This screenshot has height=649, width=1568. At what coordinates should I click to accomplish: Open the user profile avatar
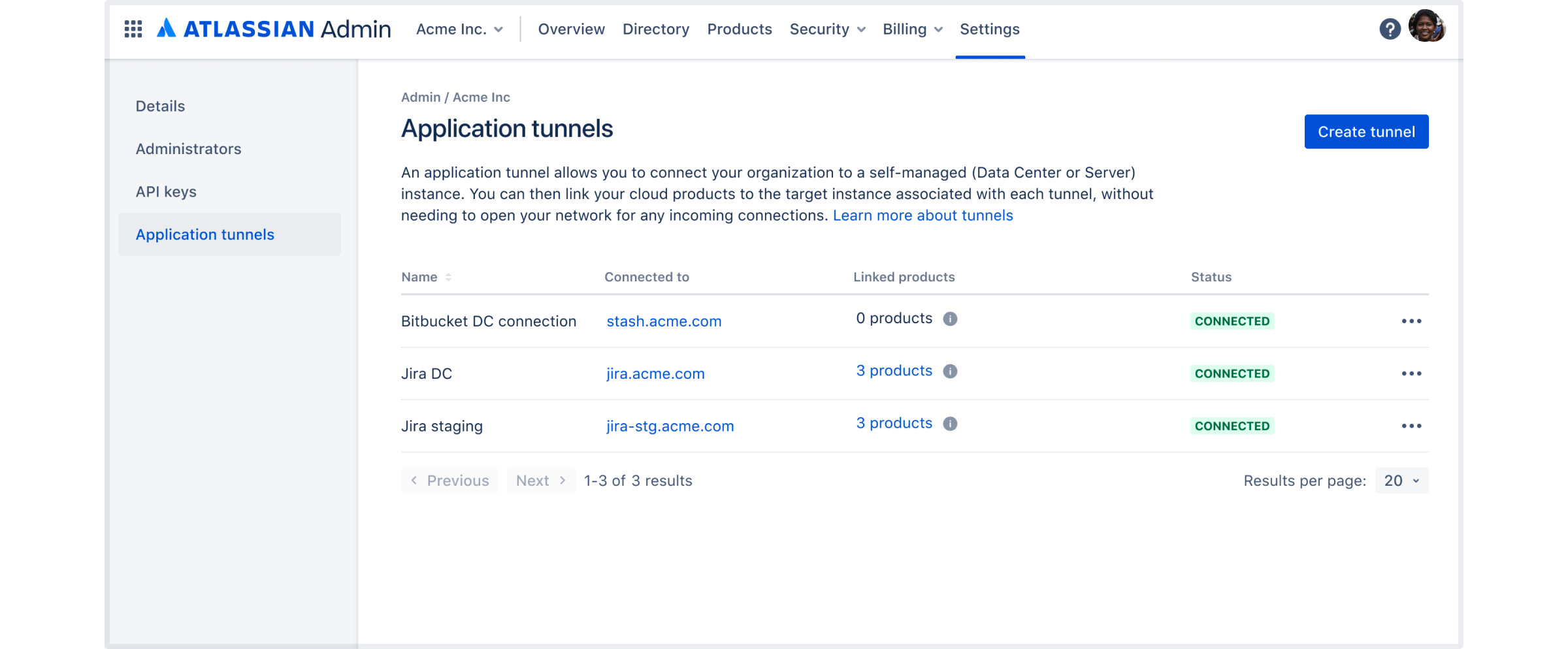(x=1427, y=27)
